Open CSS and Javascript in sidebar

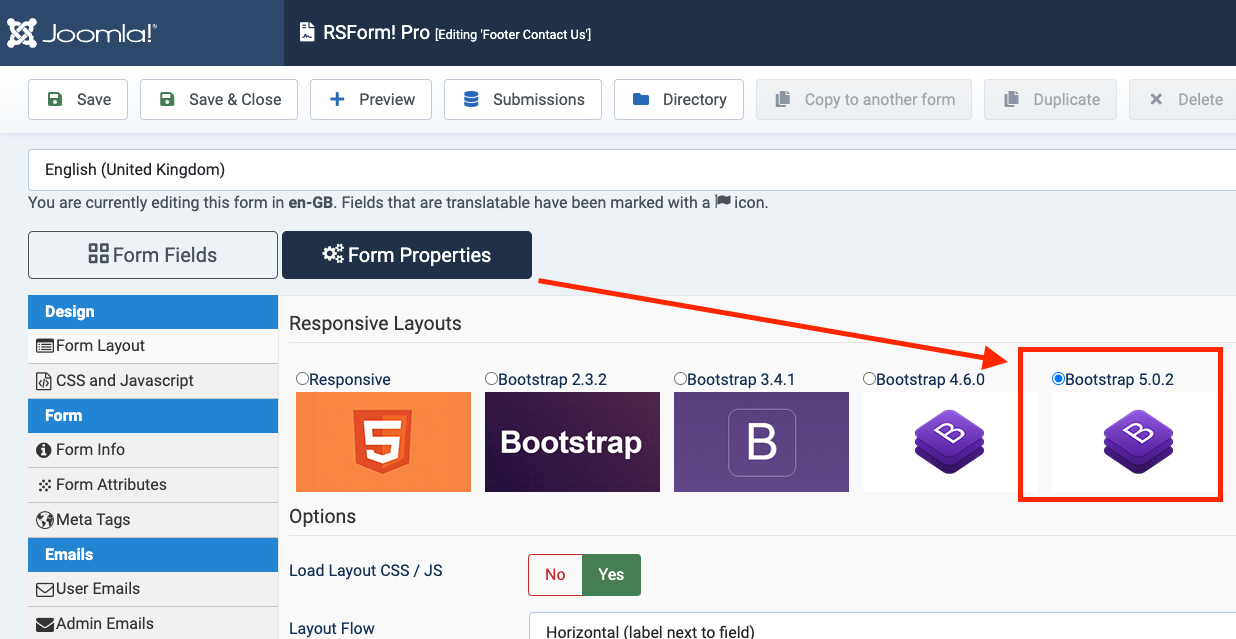coord(124,380)
